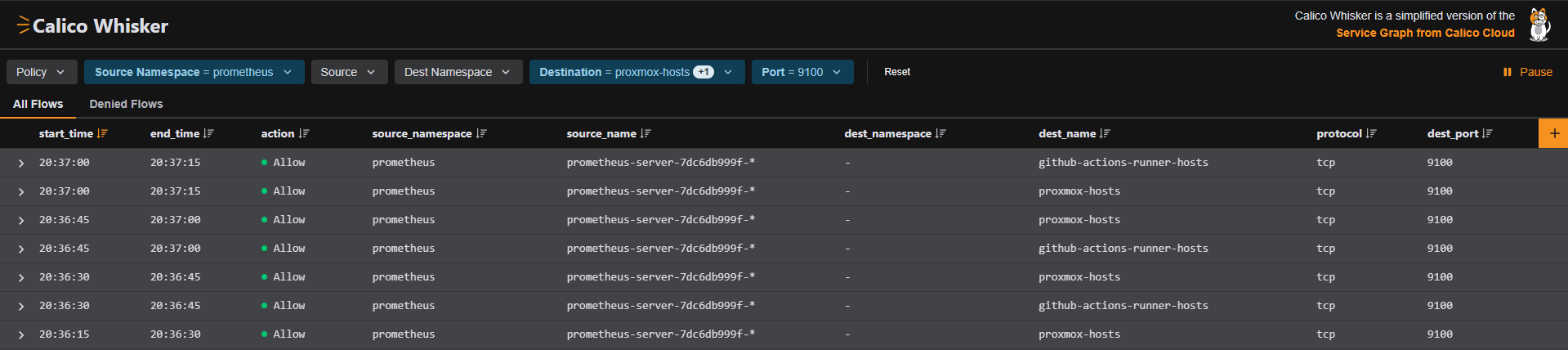Expand the flow row starting 20:36:15
The image size is (1568, 350).
pyautogui.click(x=21, y=335)
